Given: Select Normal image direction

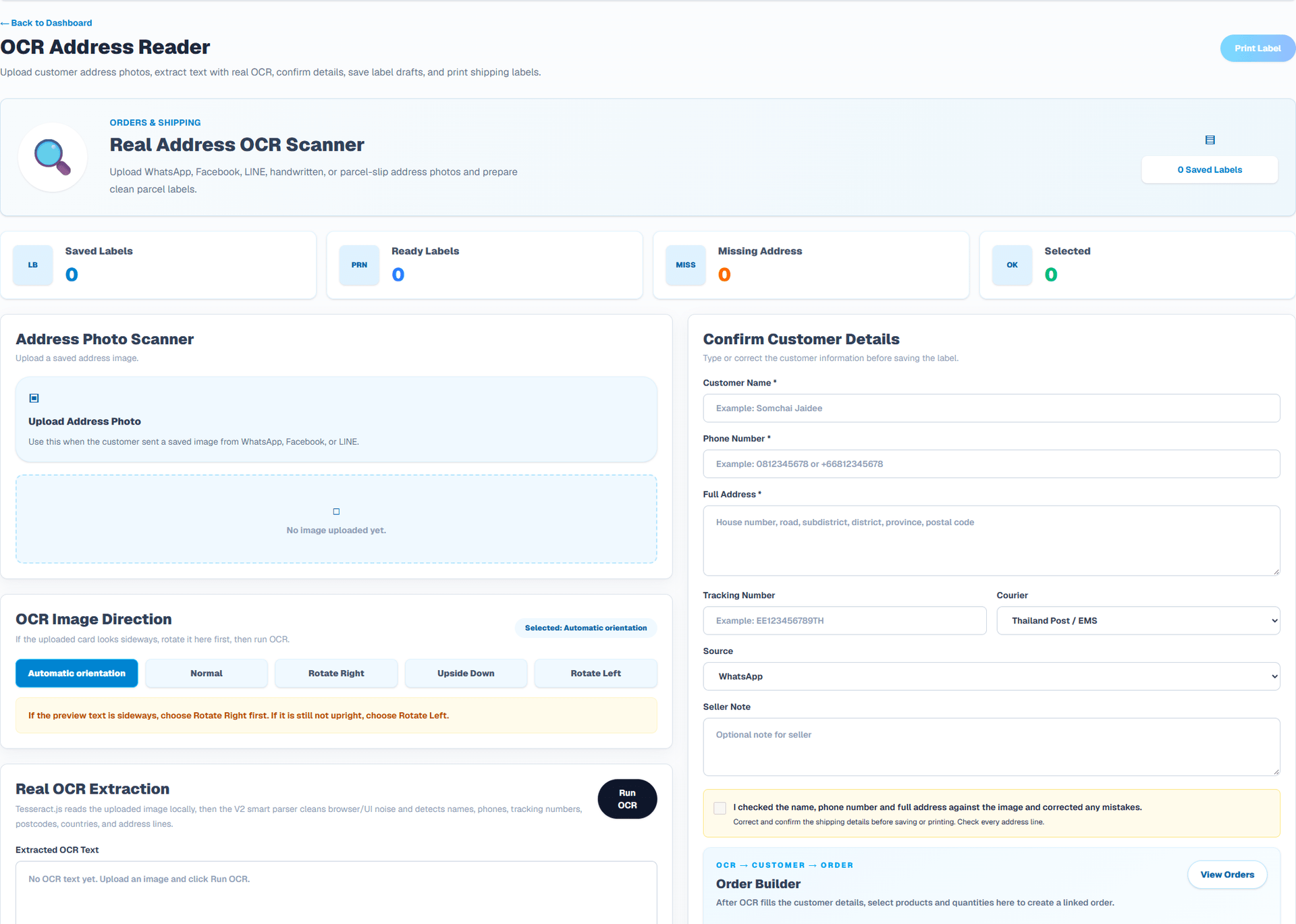Looking at the screenshot, I should point(207,673).
